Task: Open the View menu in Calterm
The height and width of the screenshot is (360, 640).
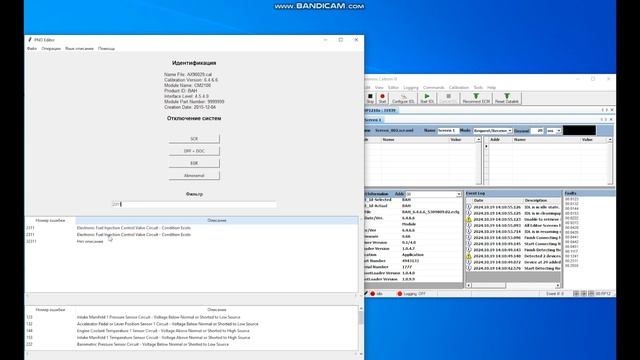Action: click(379, 87)
